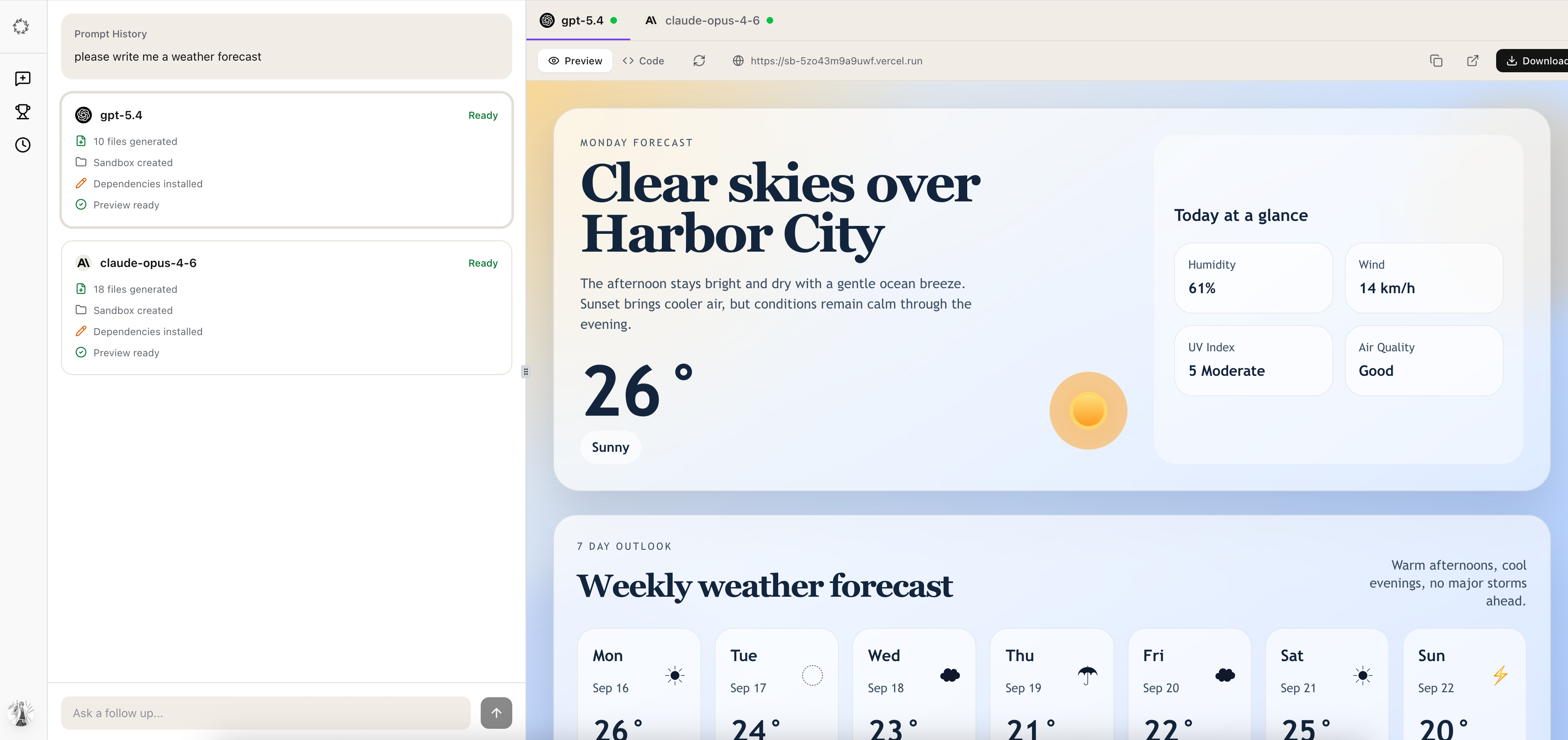Open the history clock icon

(22, 145)
